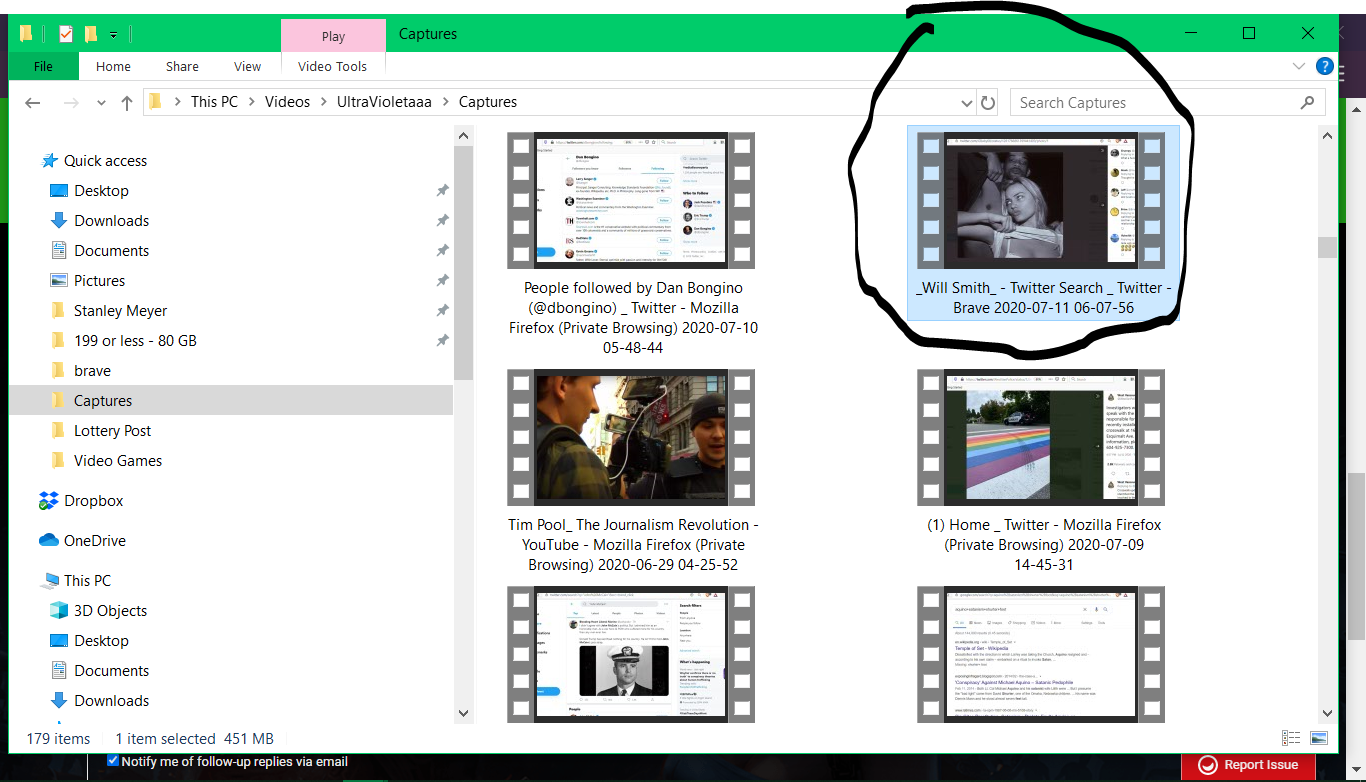Open the recent locations dropdown arrow
This screenshot has height=782, width=1366.
101,103
